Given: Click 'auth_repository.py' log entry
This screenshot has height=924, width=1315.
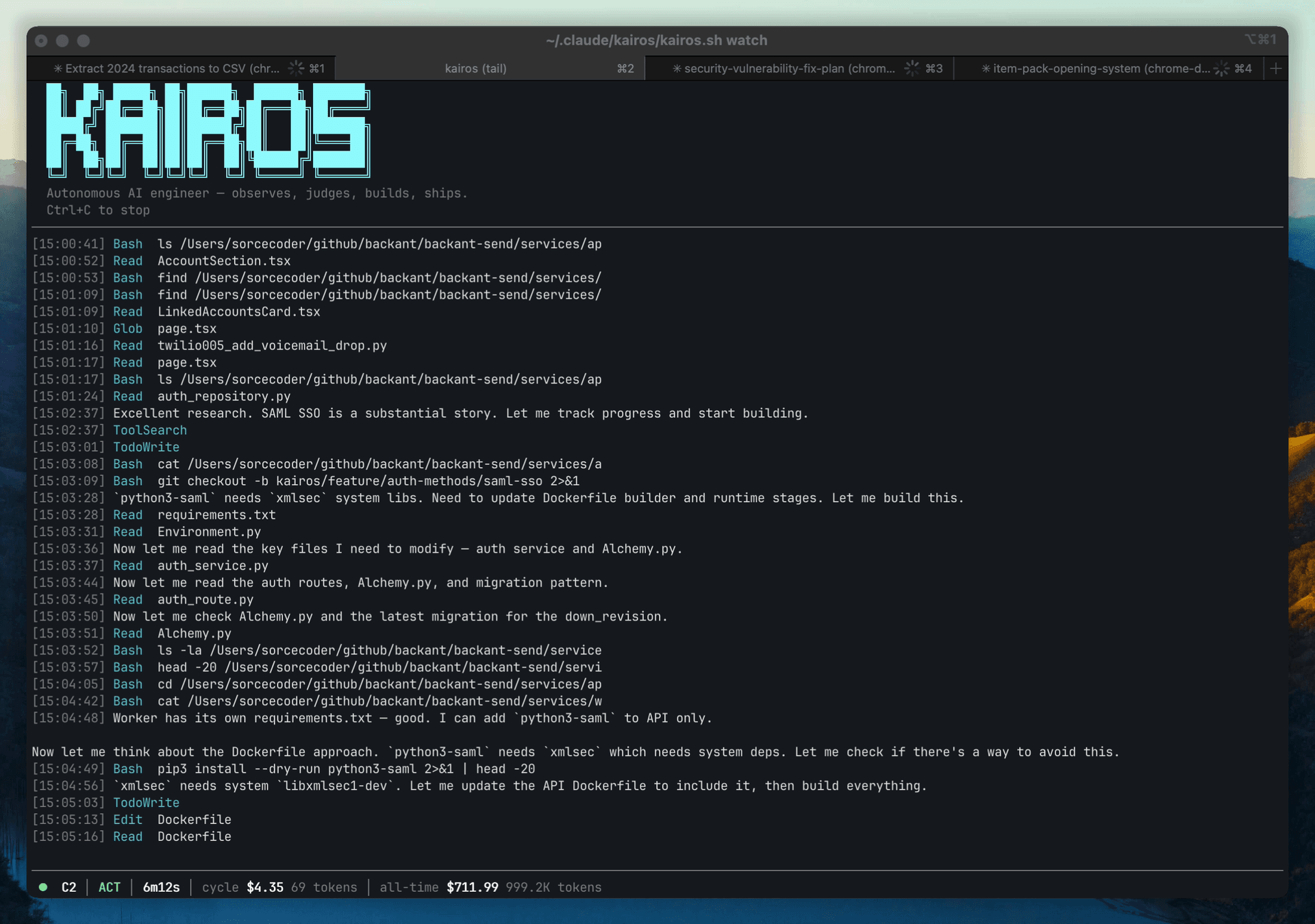Looking at the screenshot, I should (224, 397).
